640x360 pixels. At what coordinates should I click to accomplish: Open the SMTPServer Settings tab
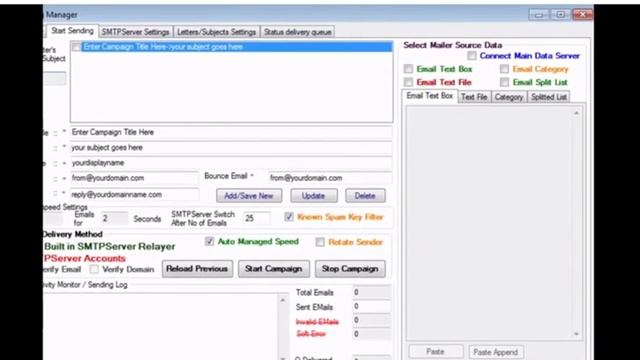tap(135, 32)
